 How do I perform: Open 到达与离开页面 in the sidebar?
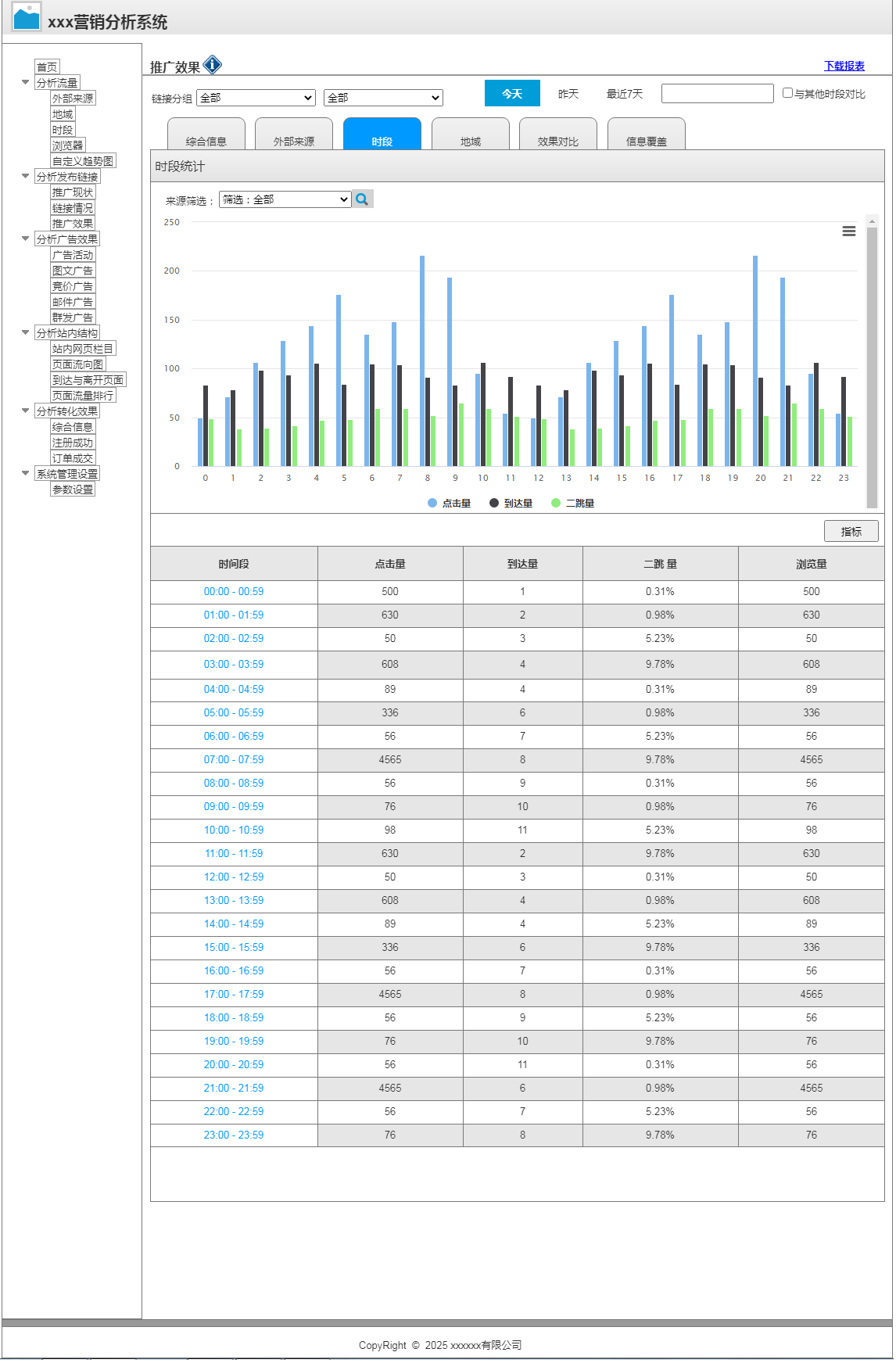point(88,380)
